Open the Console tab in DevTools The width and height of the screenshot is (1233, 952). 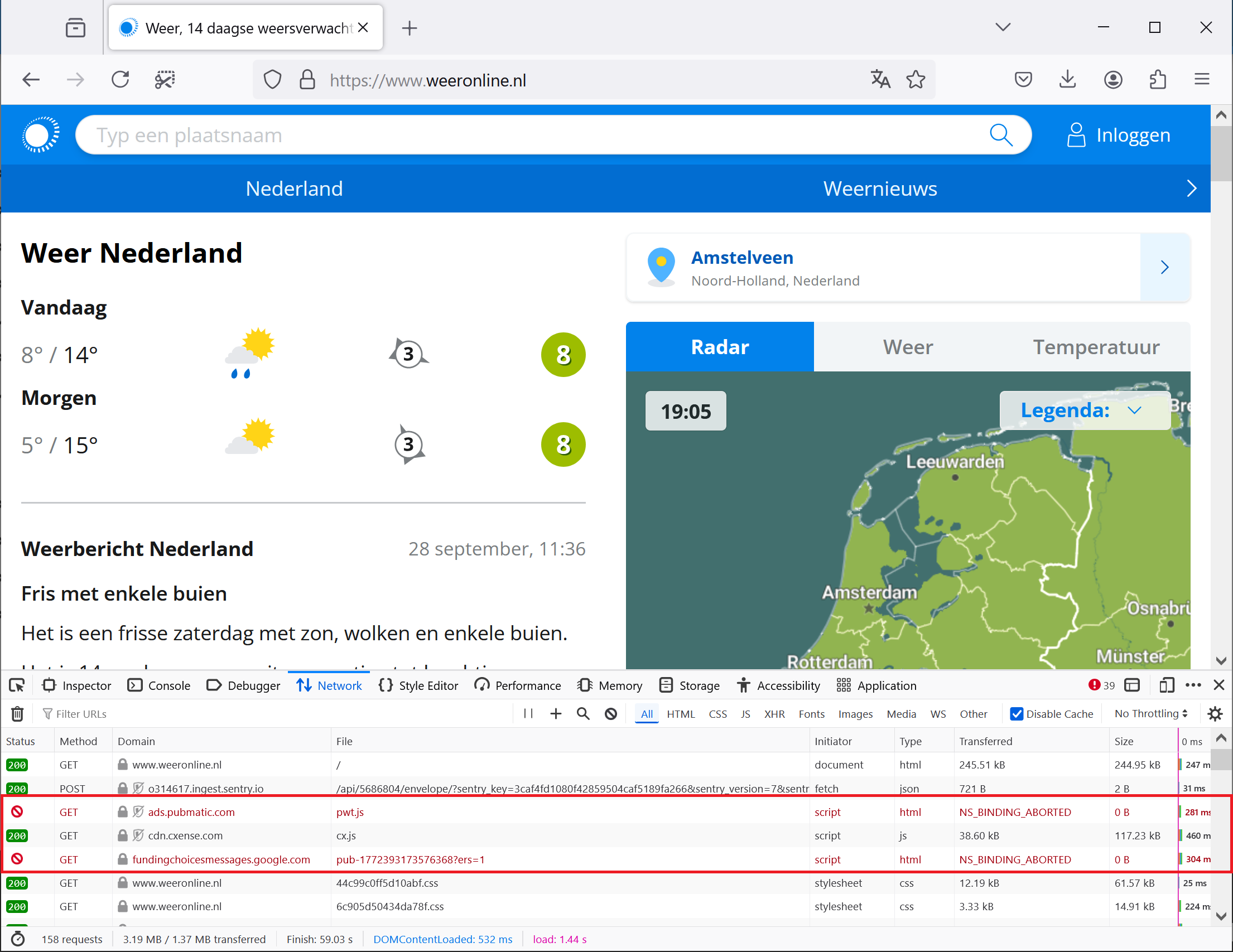160,685
